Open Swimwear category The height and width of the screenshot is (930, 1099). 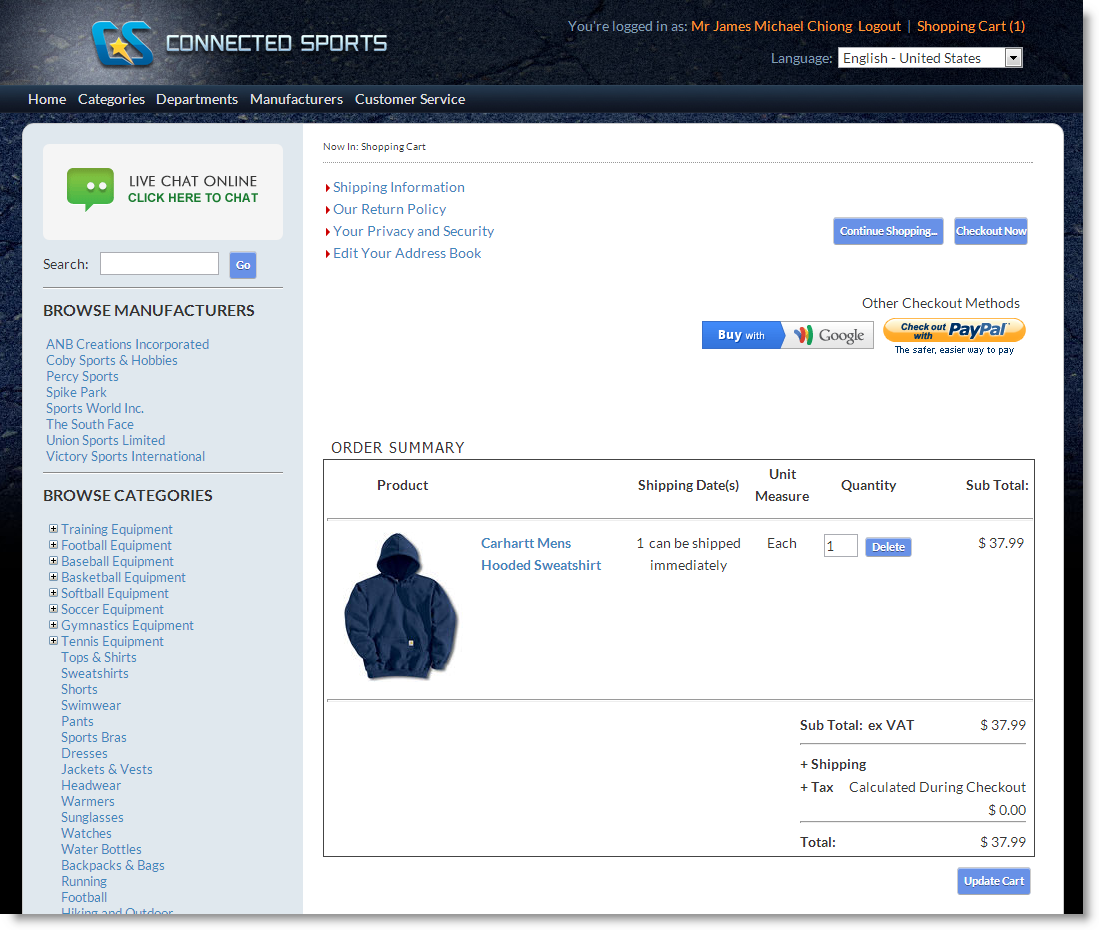coord(91,706)
